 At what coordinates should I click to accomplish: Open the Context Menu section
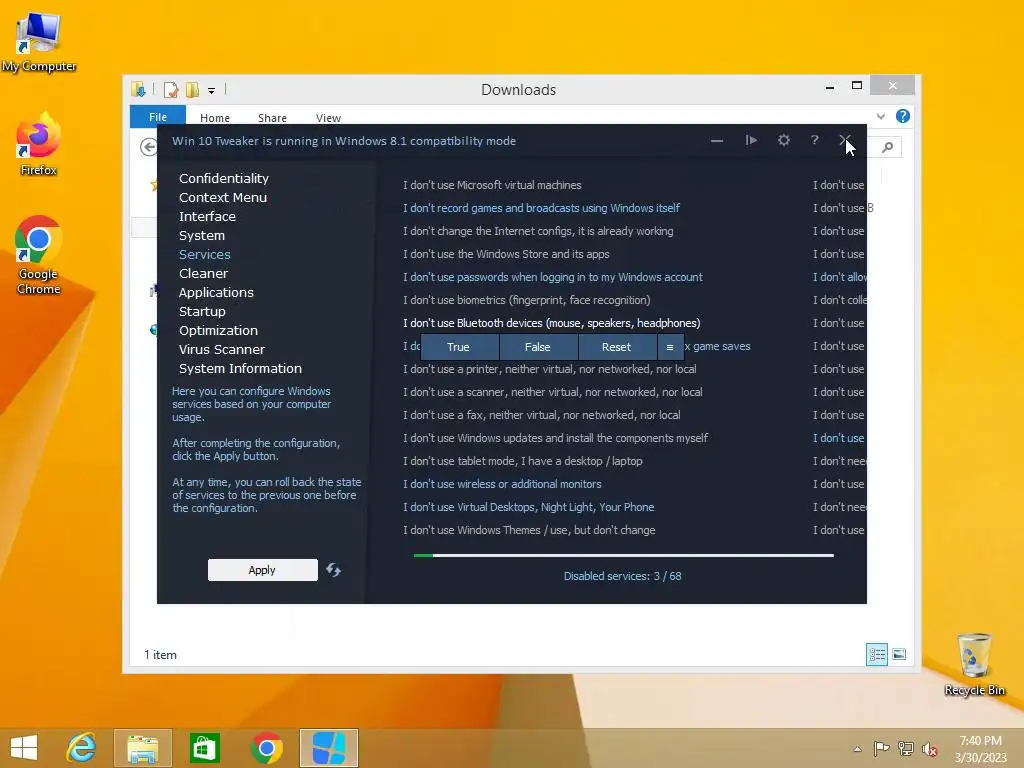click(x=223, y=197)
